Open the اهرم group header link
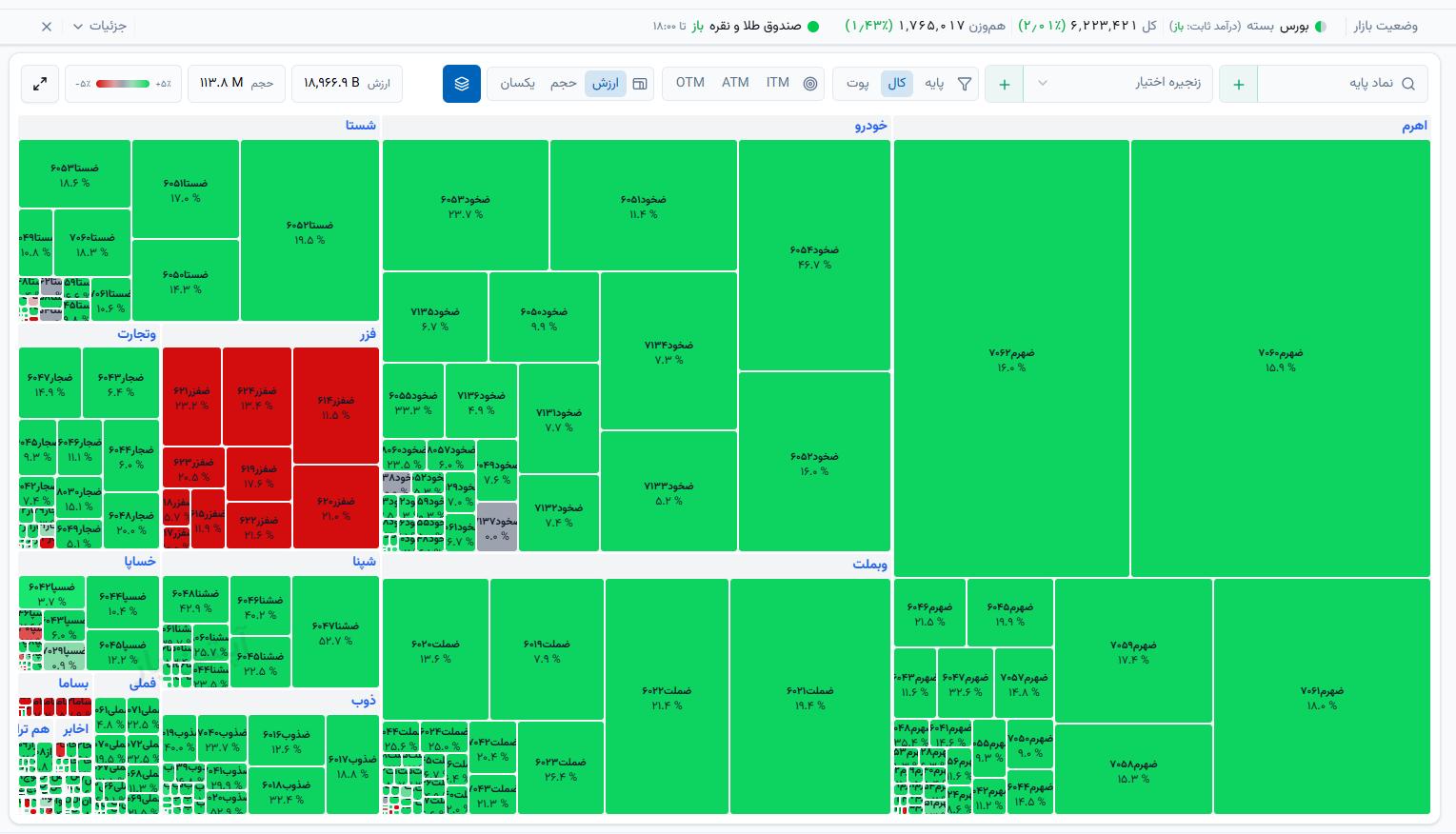This screenshot has height=834, width=1456. [x=1414, y=126]
